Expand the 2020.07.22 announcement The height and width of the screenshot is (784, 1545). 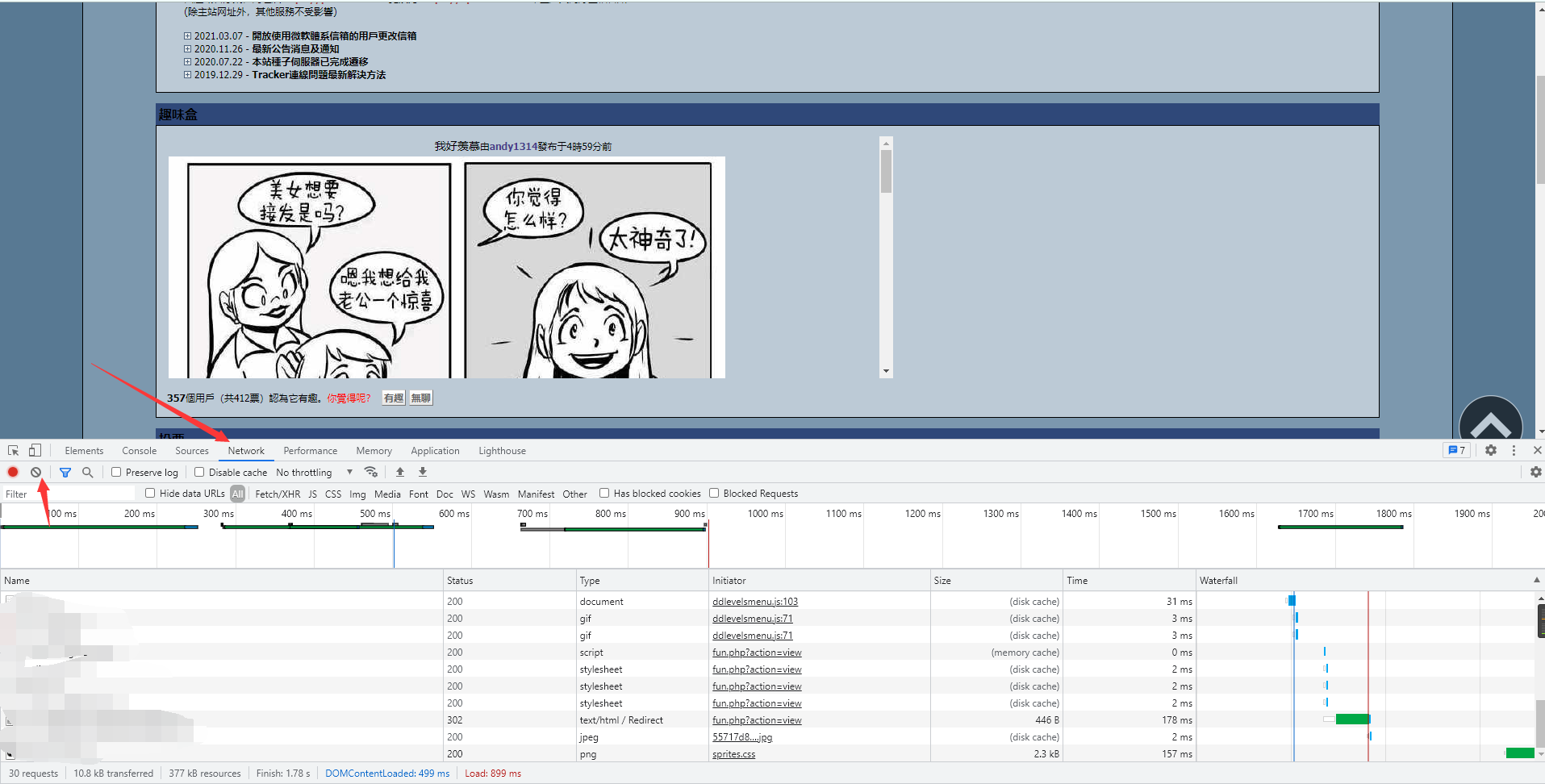pos(187,61)
